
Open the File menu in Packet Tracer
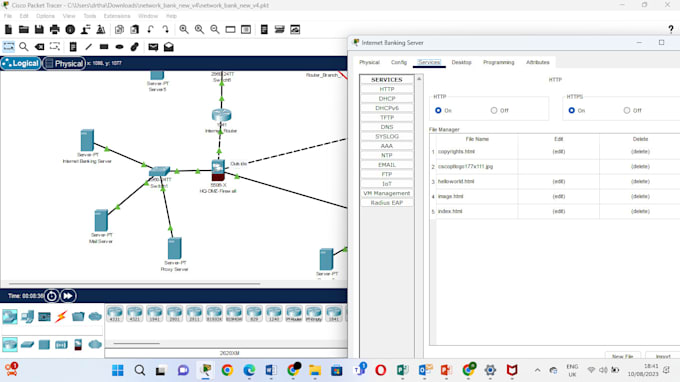8,16
